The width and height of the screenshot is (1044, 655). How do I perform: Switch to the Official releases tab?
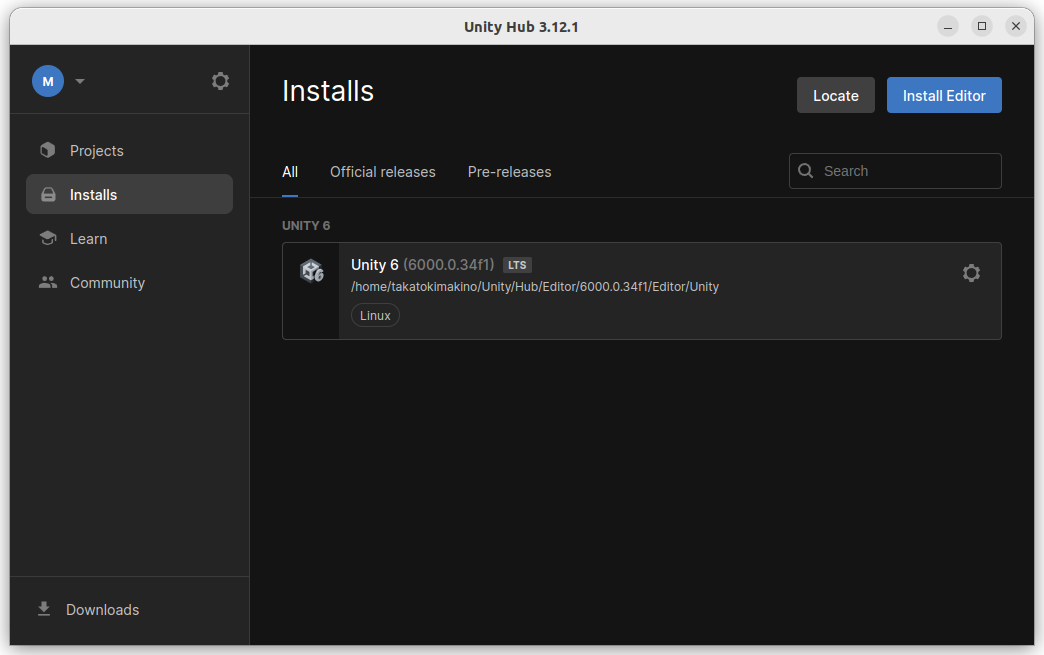382,172
